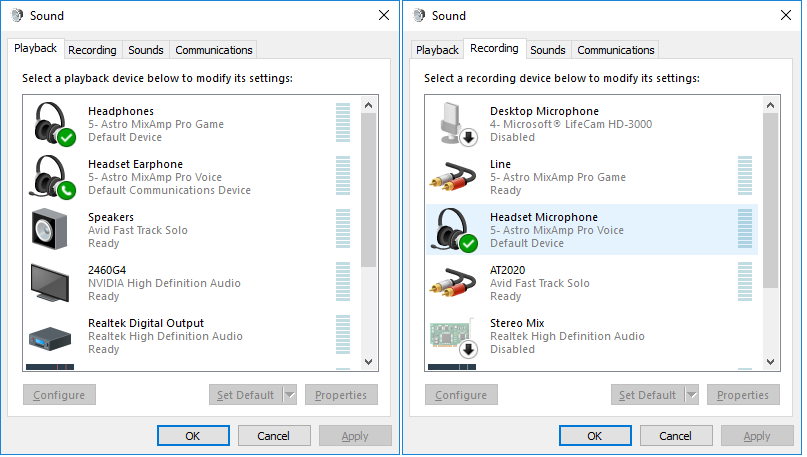Select the "4- Microsoft® LifeCam HD-3000" text
This screenshot has width=807, height=457.
[x=571, y=124]
